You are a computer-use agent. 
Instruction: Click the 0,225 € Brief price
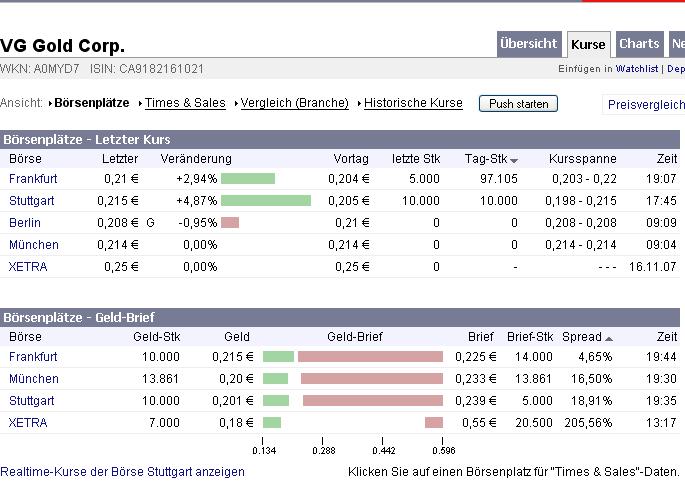coord(476,357)
